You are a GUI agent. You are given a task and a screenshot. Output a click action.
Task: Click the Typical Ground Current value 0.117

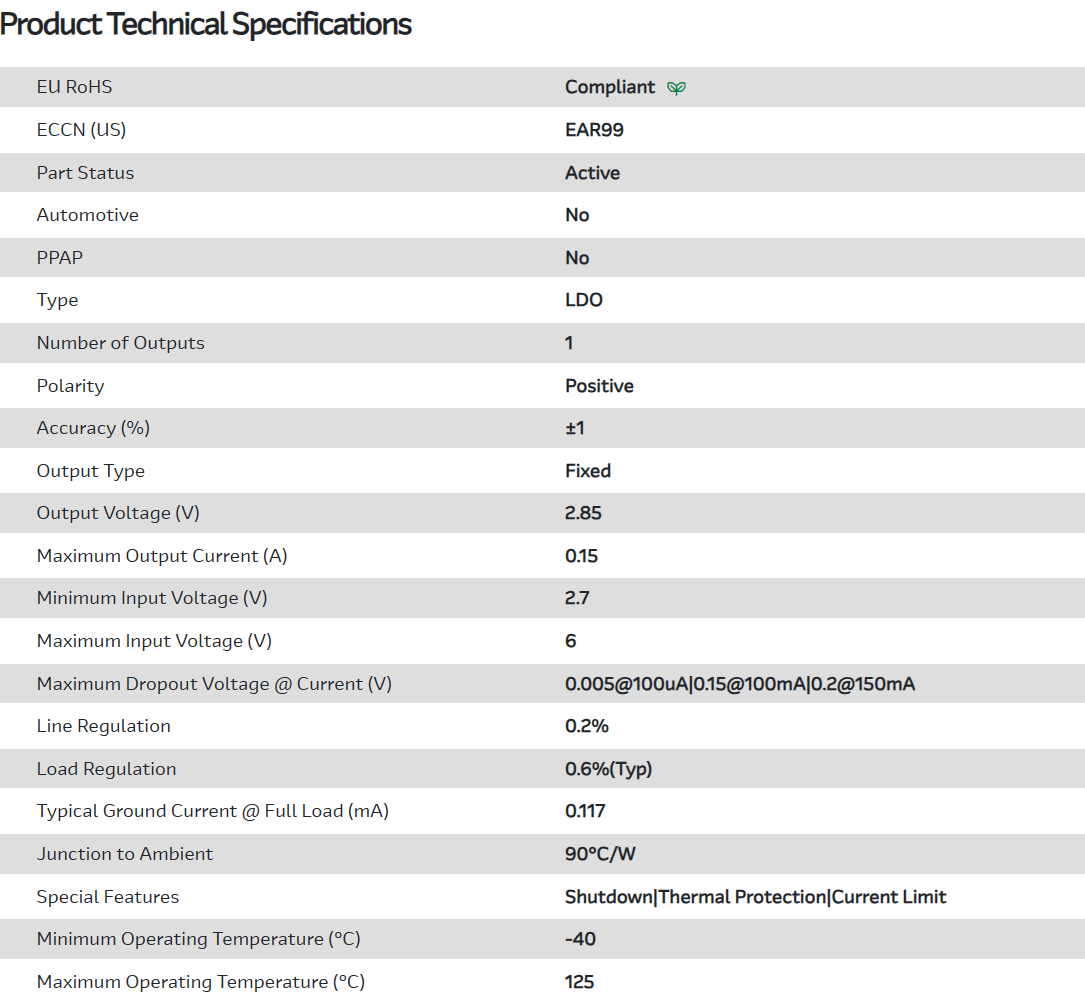pos(585,811)
